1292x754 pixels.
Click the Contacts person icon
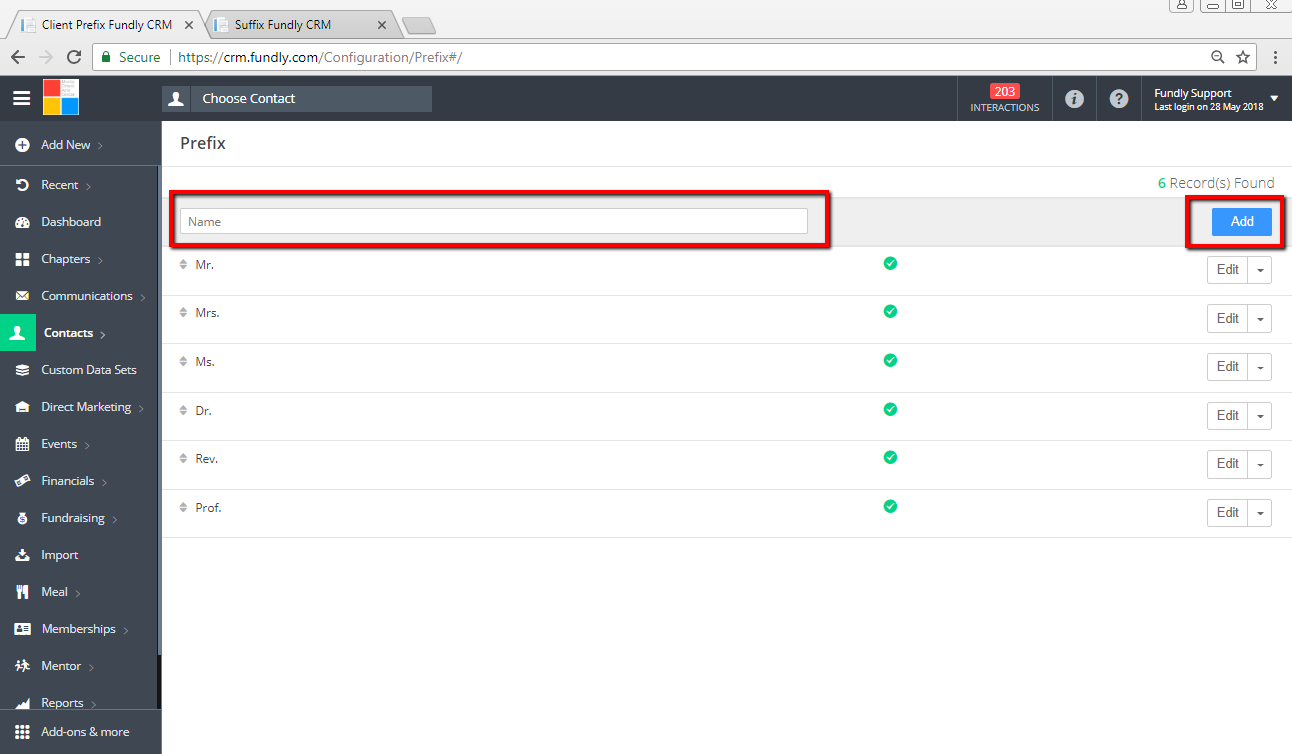coord(17,333)
